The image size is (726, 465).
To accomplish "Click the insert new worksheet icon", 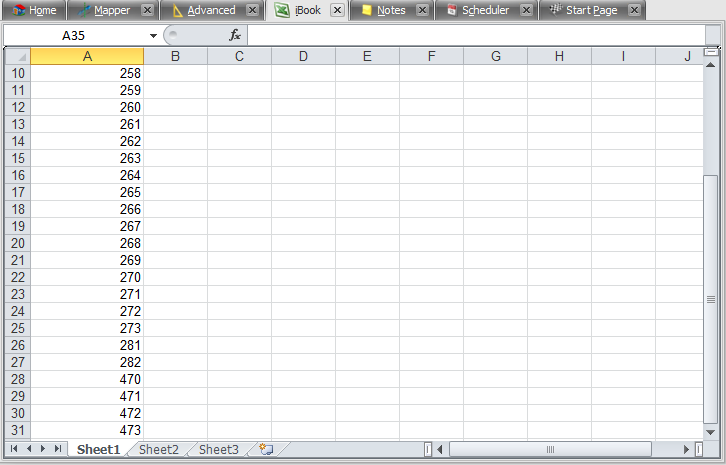I will [266, 450].
